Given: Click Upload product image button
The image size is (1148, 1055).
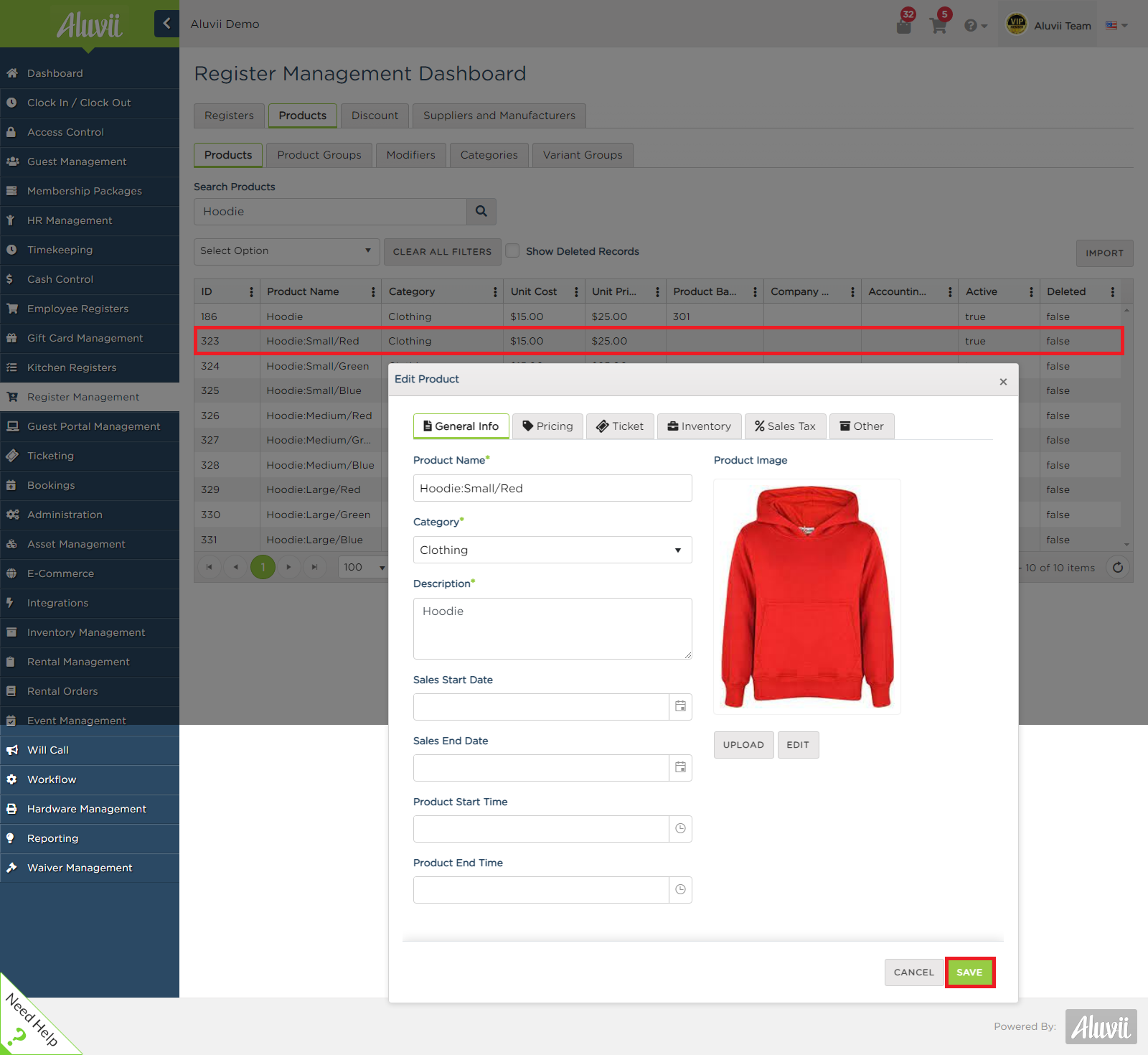Looking at the screenshot, I should pyautogui.click(x=743, y=745).
